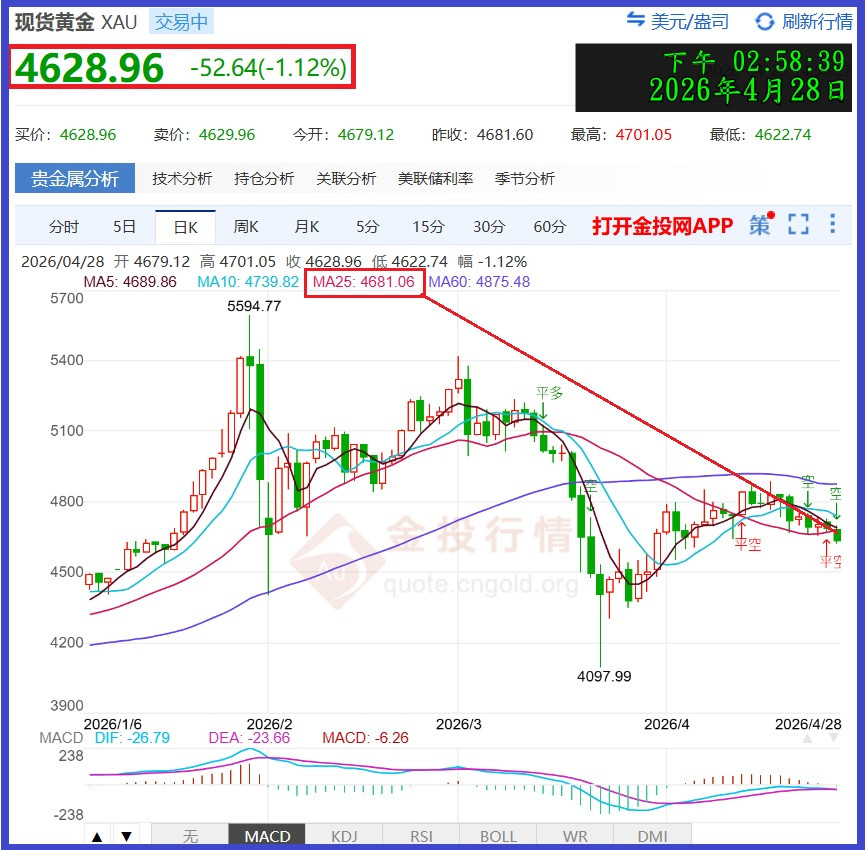
Task: Switch indicator to BOLL
Action: click(498, 837)
